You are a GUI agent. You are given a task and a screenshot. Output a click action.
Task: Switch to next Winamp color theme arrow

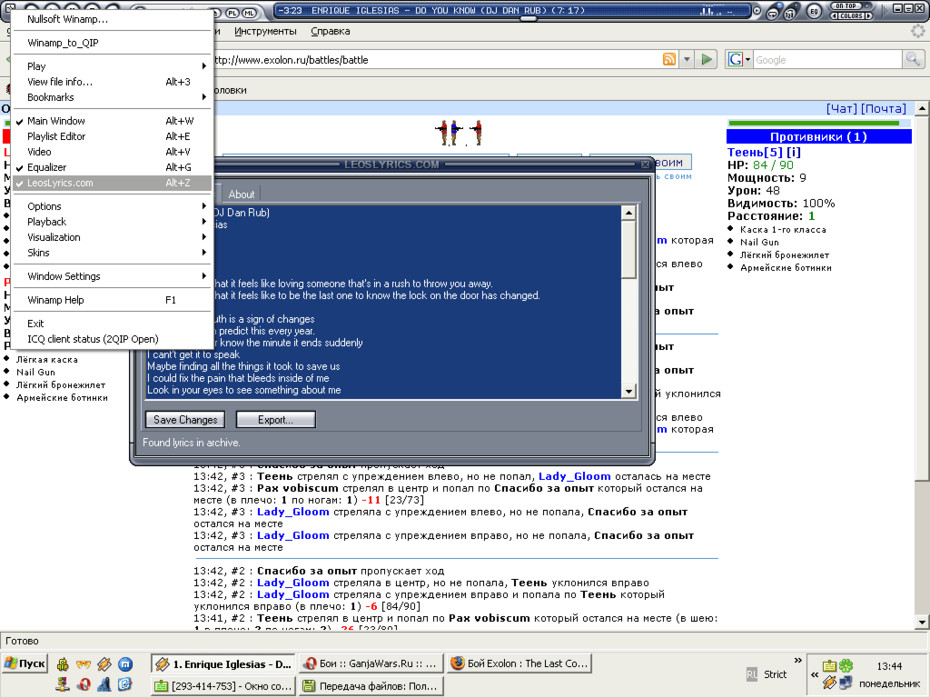868,16
